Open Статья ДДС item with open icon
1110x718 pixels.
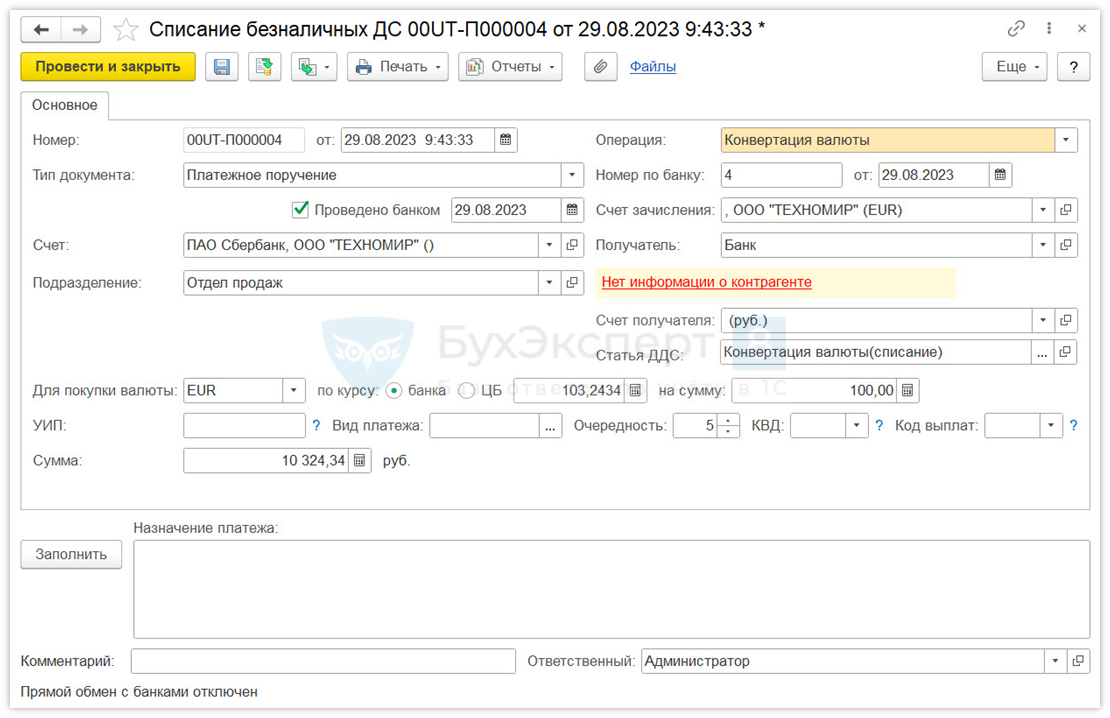click(x=1065, y=352)
